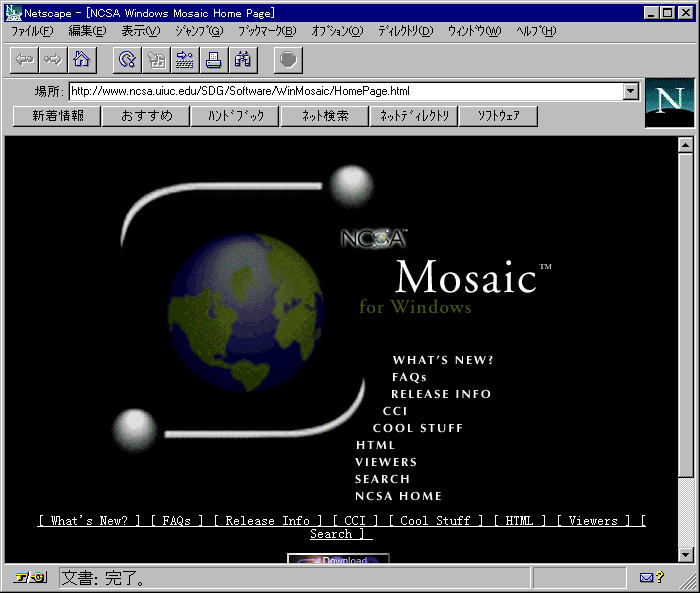Click FAQs in the image map
The image size is (700, 593).
coord(409,377)
